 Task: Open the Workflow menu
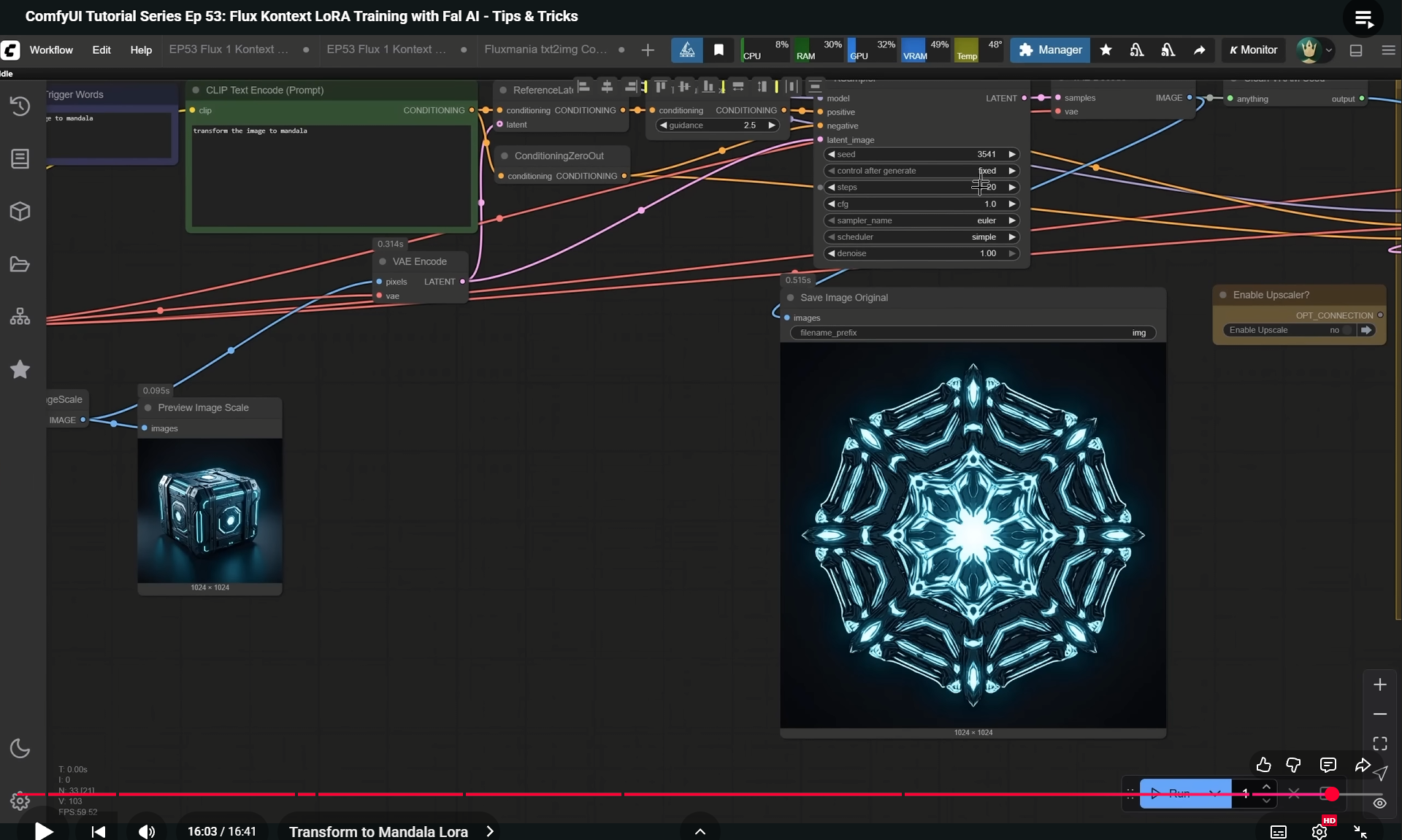[x=51, y=50]
